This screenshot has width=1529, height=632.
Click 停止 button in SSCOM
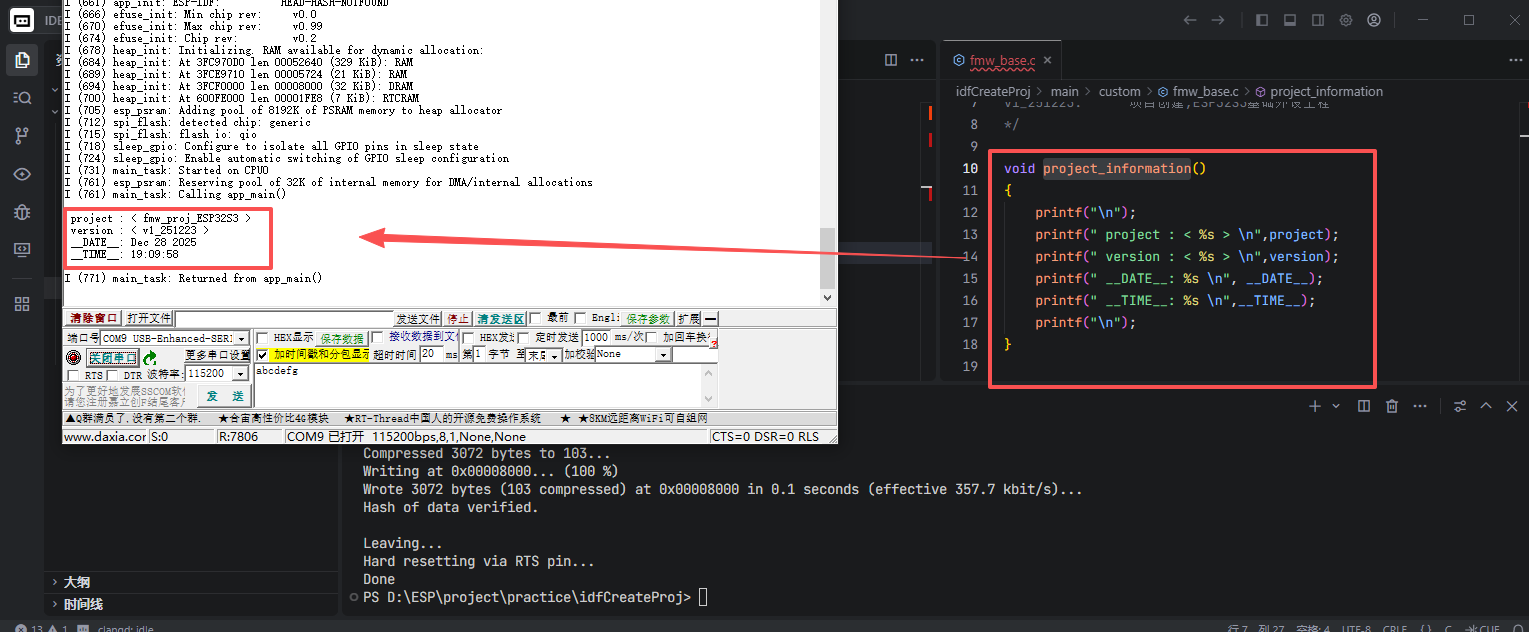tap(458, 318)
